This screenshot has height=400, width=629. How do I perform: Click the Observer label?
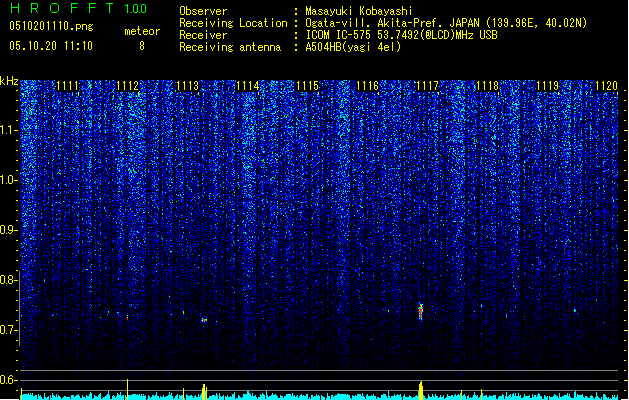coord(203,11)
